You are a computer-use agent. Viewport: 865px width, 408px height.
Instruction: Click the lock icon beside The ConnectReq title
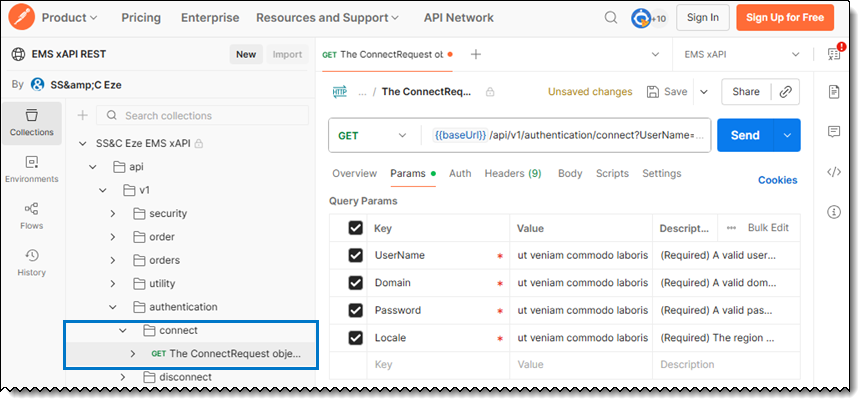[490, 92]
